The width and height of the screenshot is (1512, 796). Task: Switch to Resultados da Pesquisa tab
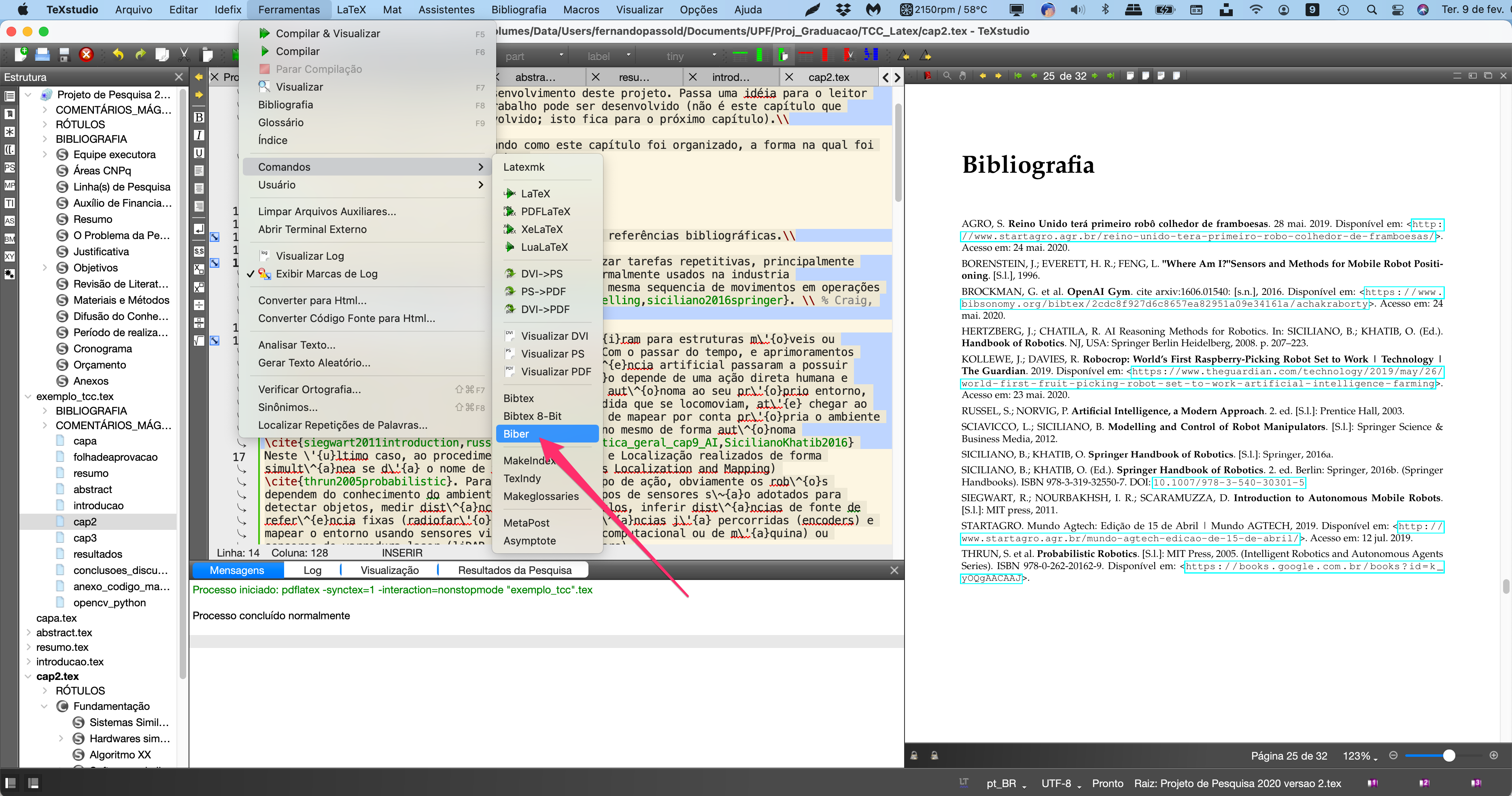[x=514, y=570]
